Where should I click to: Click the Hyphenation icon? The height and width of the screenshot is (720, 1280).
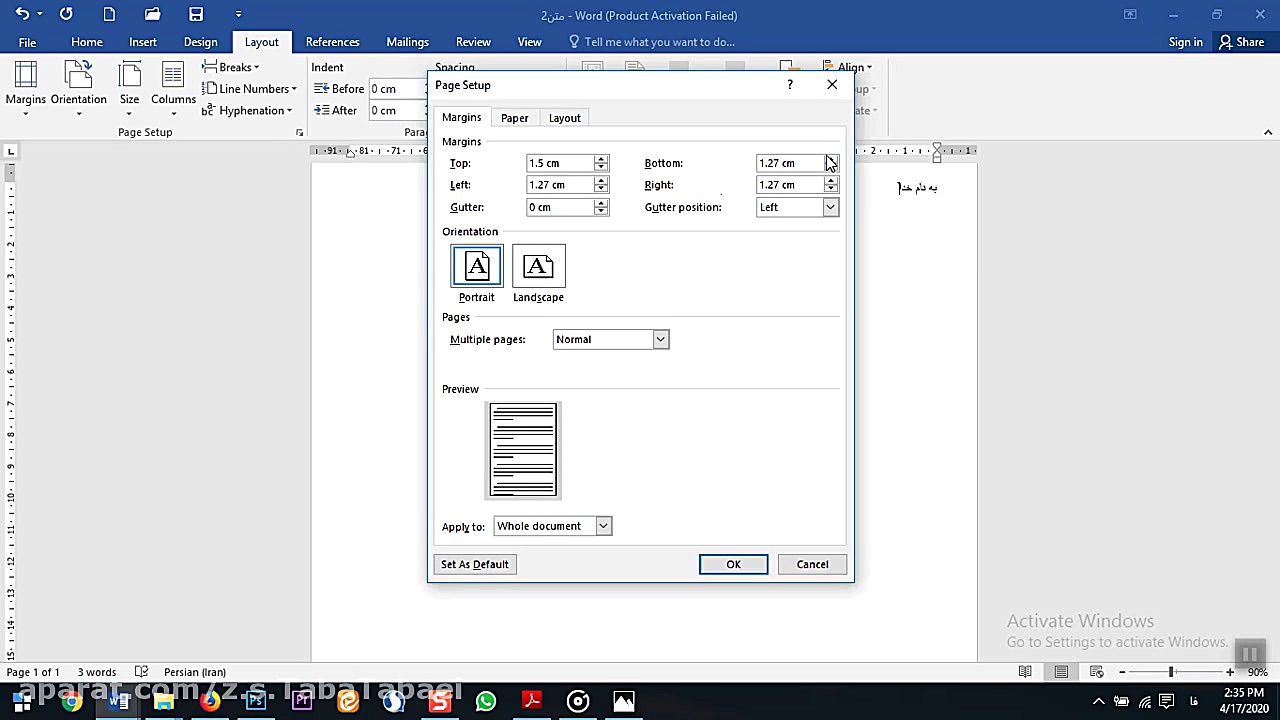pos(246,110)
